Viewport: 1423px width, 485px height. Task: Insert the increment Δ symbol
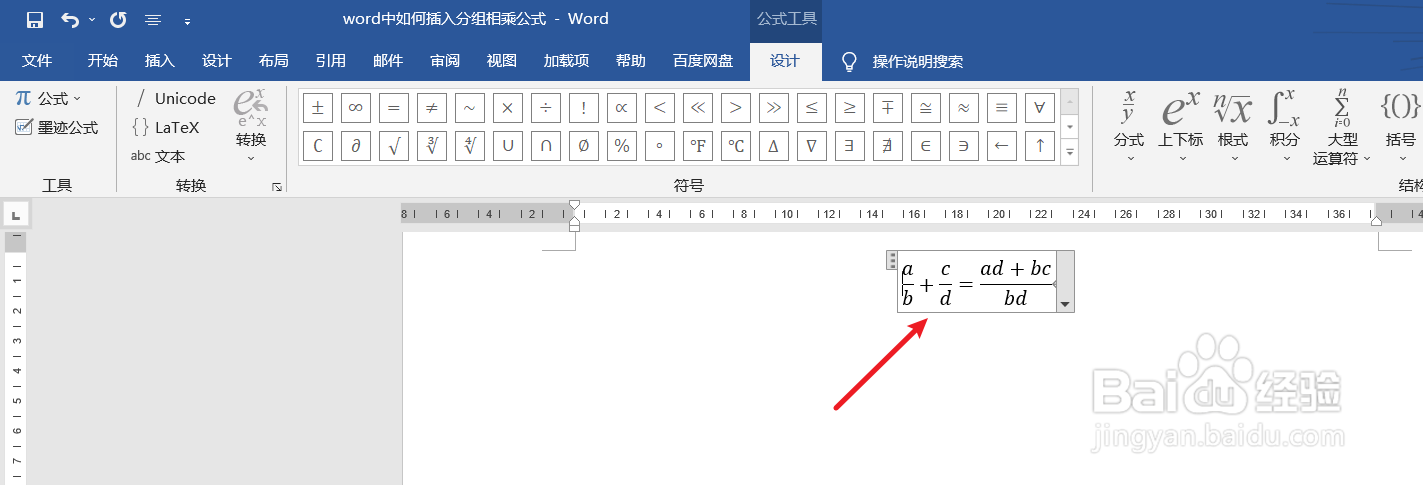(x=774, y=146)
